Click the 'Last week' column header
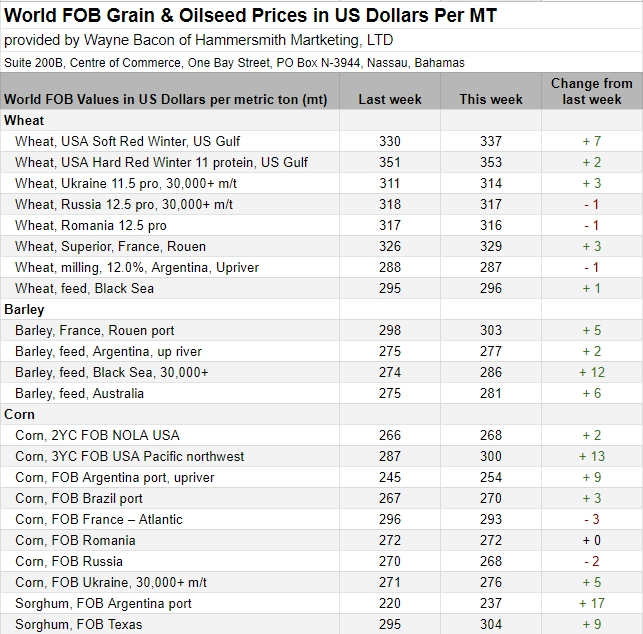 point(390,99)
